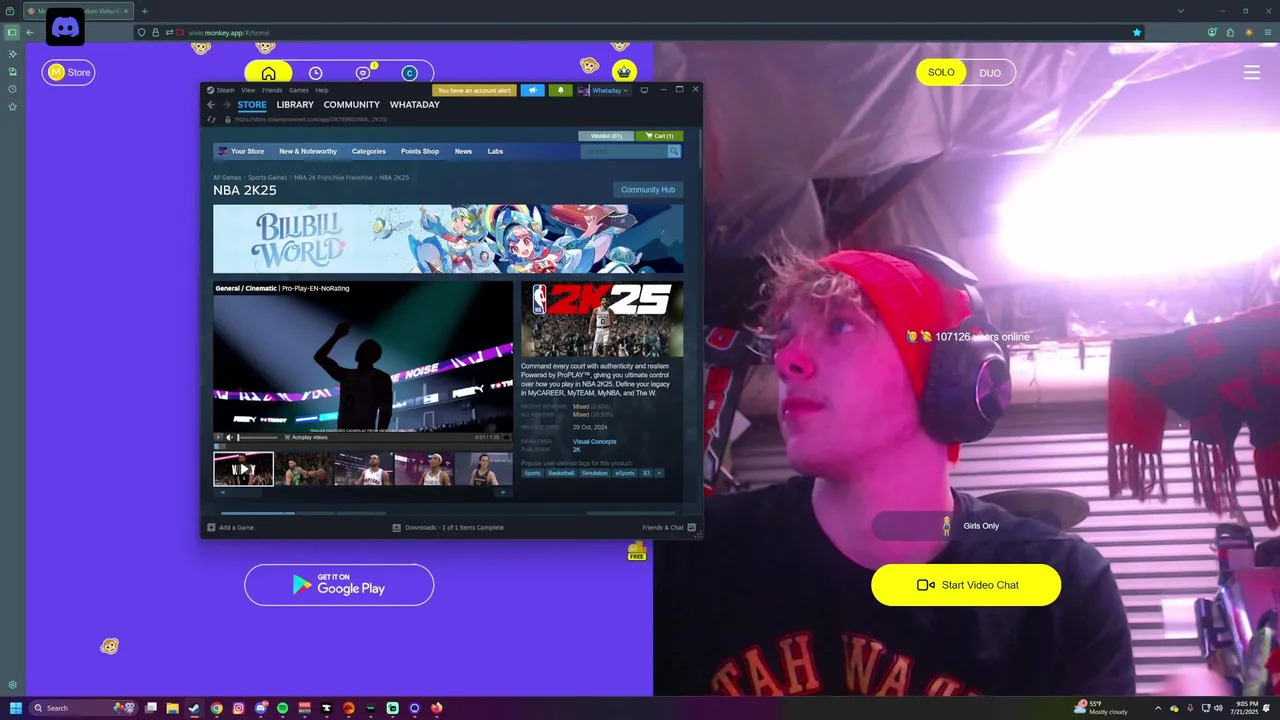Enter Steam Big Picture mode icon
The height and width of the screenshot is (720, 1280).
click(x=644, y=90)
